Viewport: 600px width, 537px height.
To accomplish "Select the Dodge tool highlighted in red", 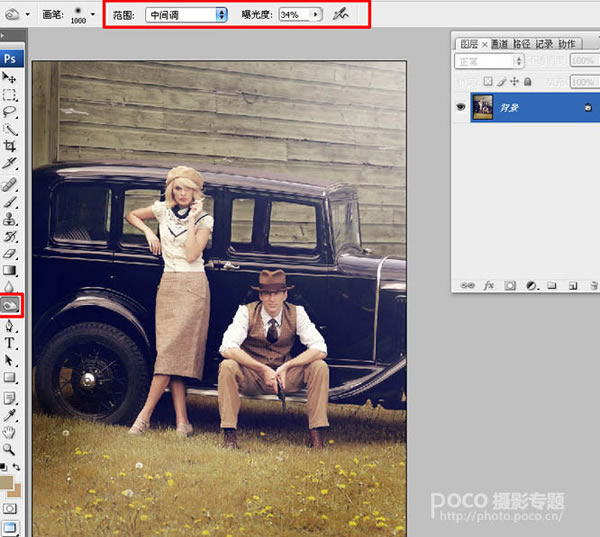I will point(10,303).
